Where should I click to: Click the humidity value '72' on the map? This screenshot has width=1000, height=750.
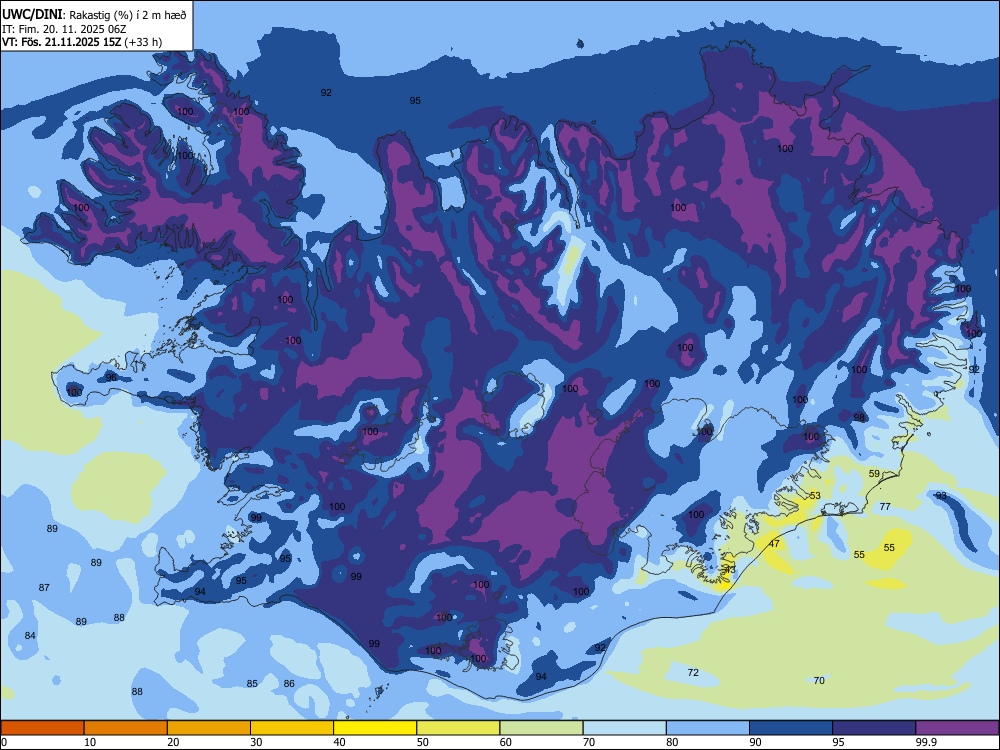point(693,672)
